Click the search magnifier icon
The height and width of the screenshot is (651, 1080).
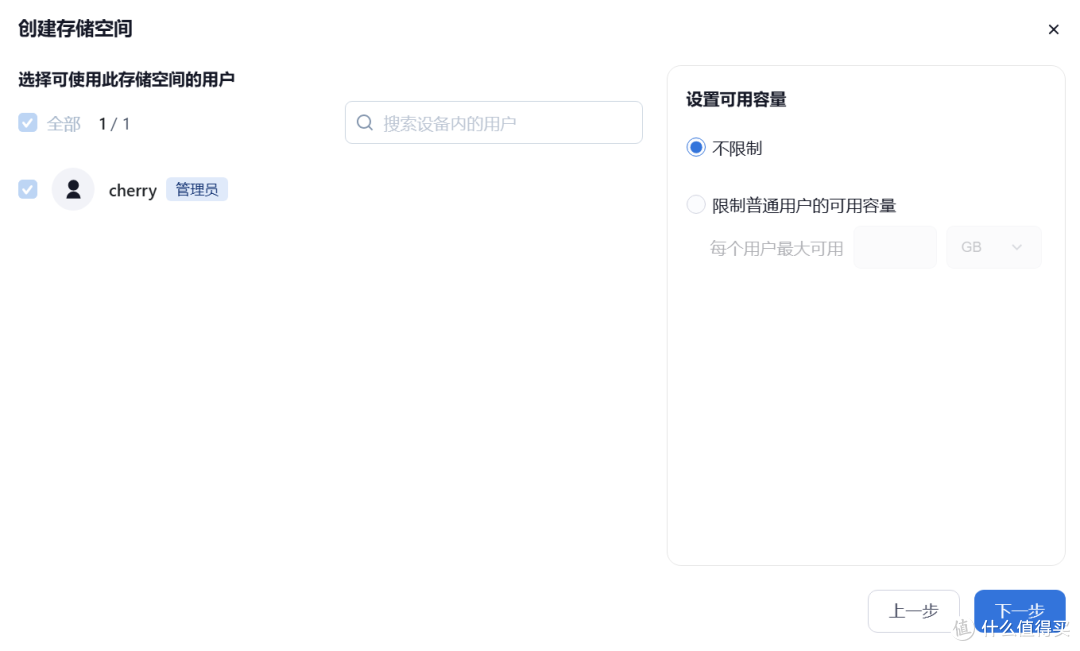[364, 122]
